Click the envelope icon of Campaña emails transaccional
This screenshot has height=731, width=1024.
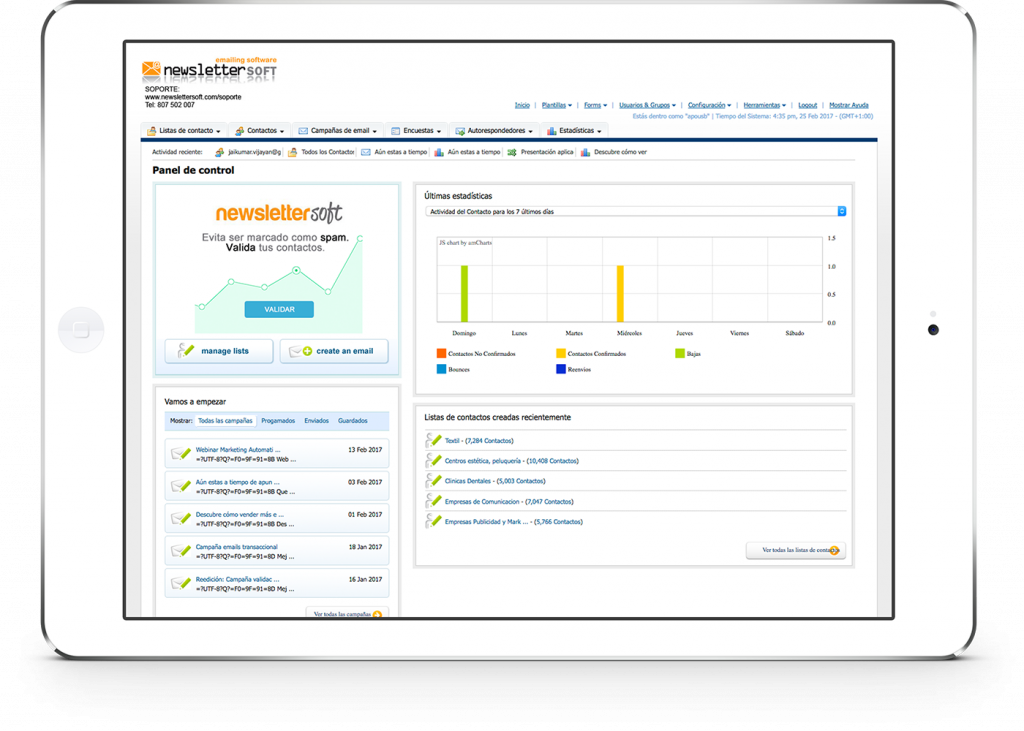pyautogui.click(x=180, y=551)
